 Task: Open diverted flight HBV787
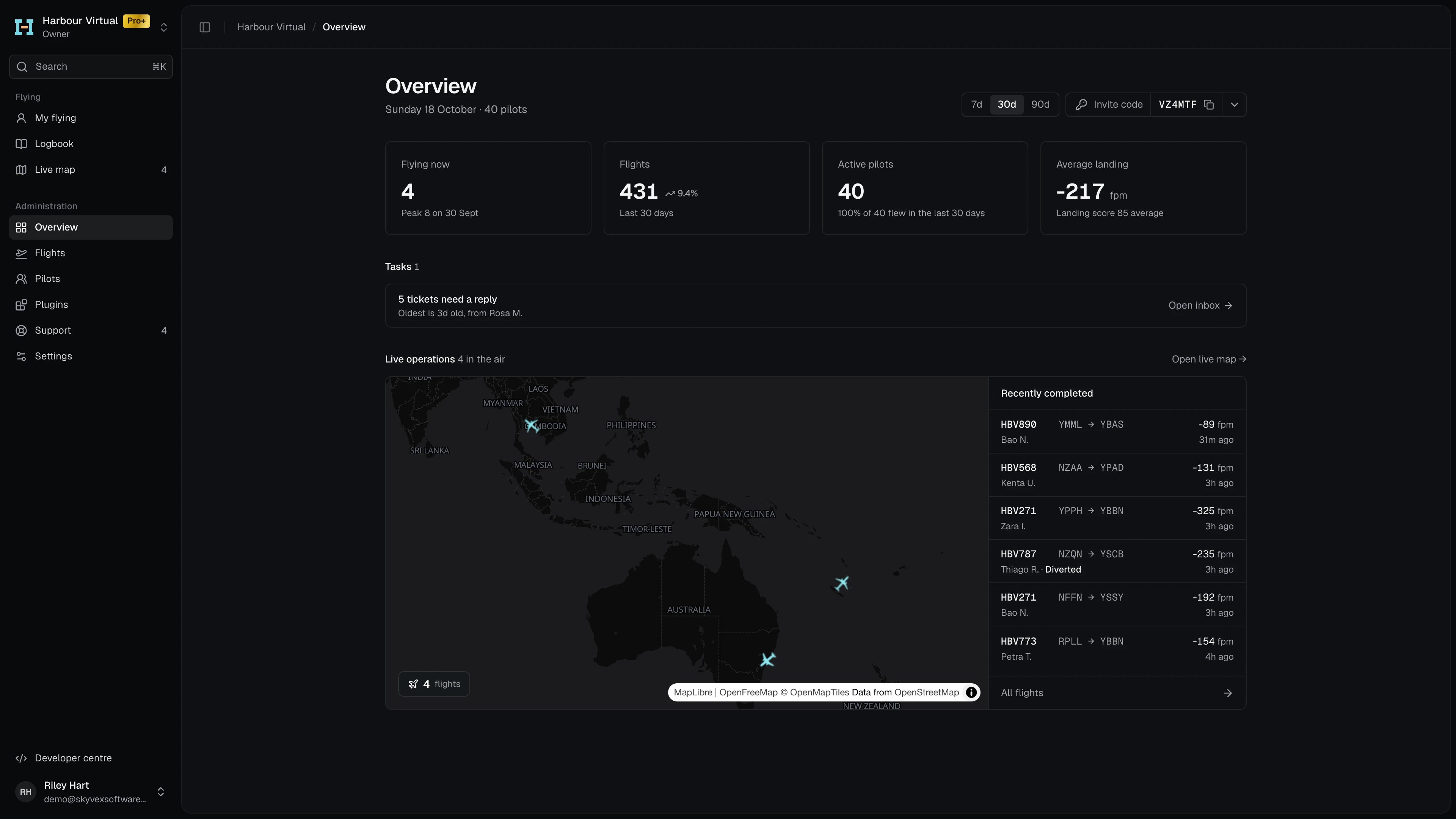[1117, 561]
